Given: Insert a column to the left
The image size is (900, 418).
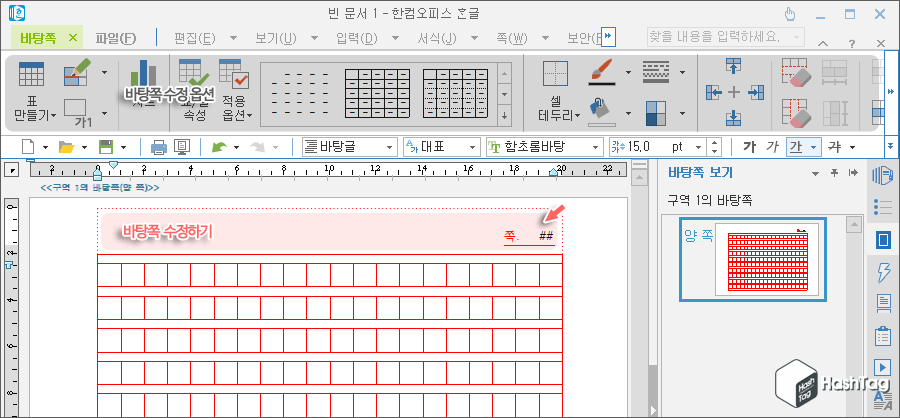Looking at the screenshot, I should (x=713, y=92).
